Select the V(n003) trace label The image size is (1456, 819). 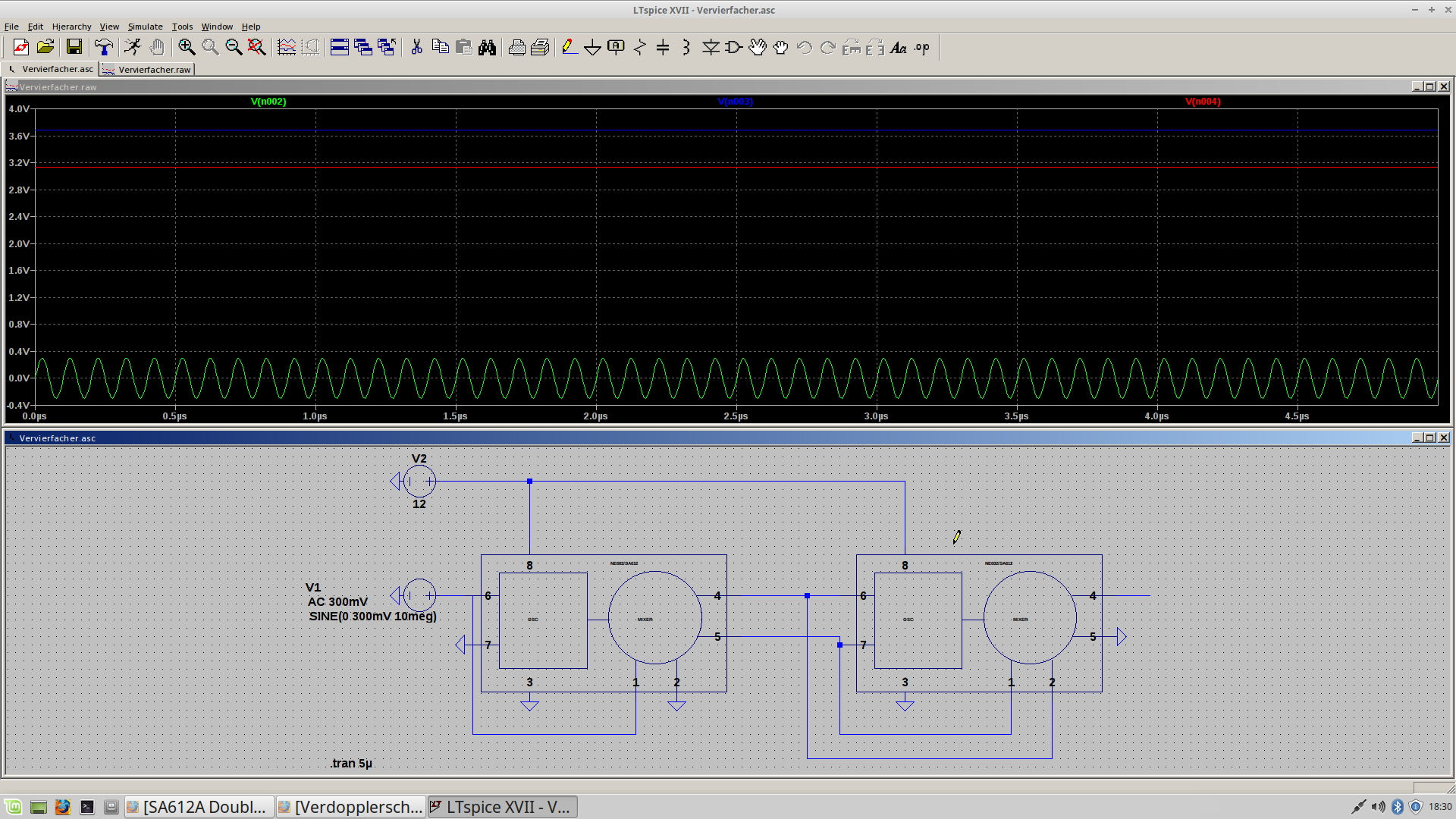click(x=736, y=102)
